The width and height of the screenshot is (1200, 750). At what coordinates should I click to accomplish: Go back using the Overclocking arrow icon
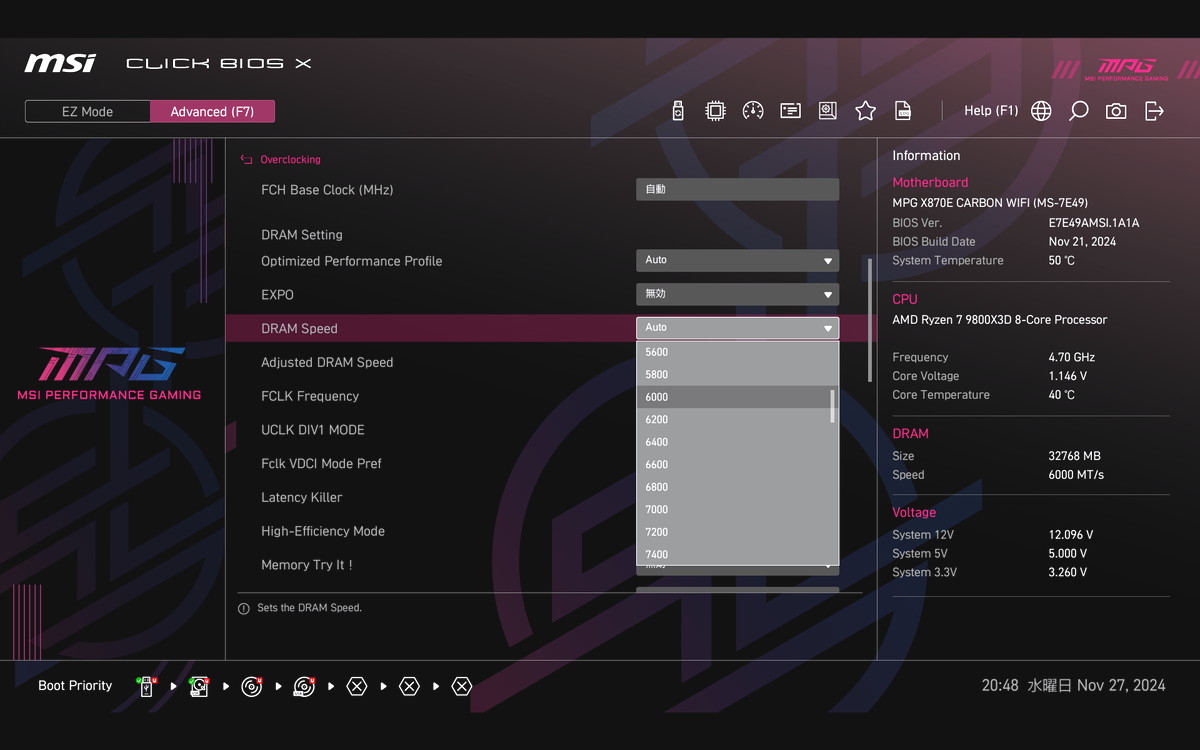(x=246, y=160)
